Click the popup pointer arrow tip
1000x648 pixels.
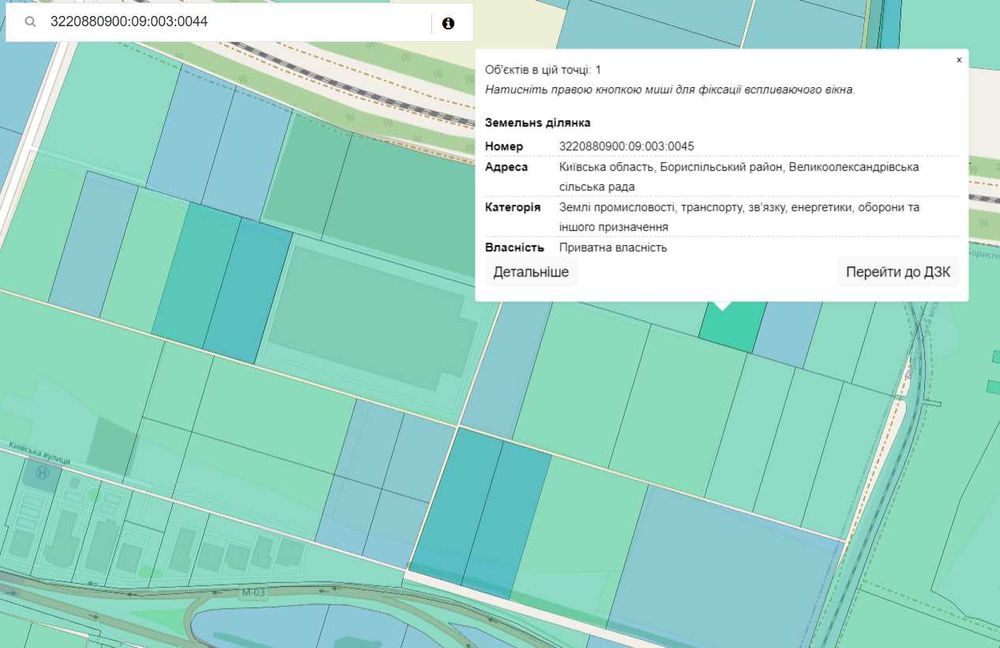click(x=722, y=308)
